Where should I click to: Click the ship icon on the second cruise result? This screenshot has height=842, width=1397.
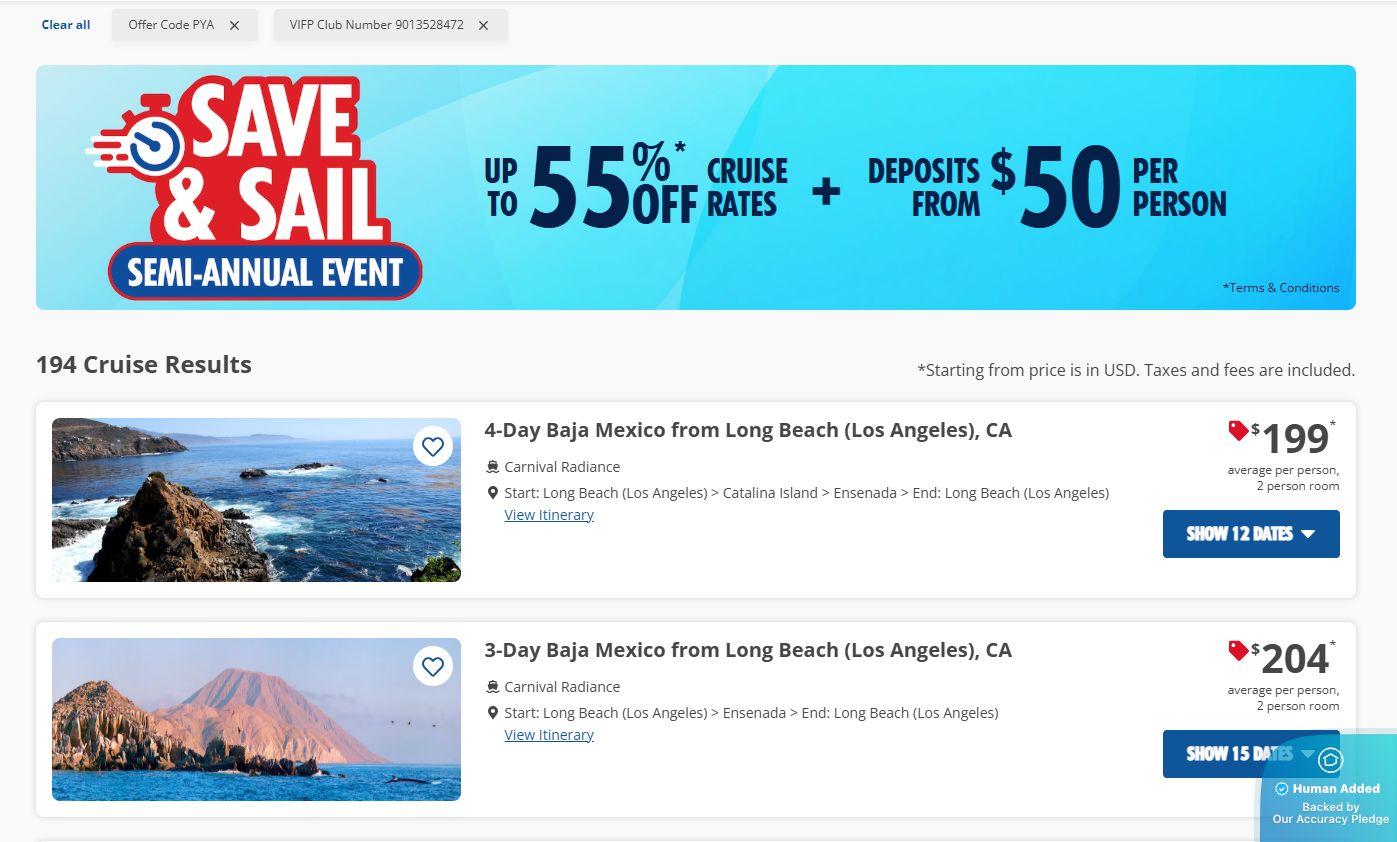[491, 686]
